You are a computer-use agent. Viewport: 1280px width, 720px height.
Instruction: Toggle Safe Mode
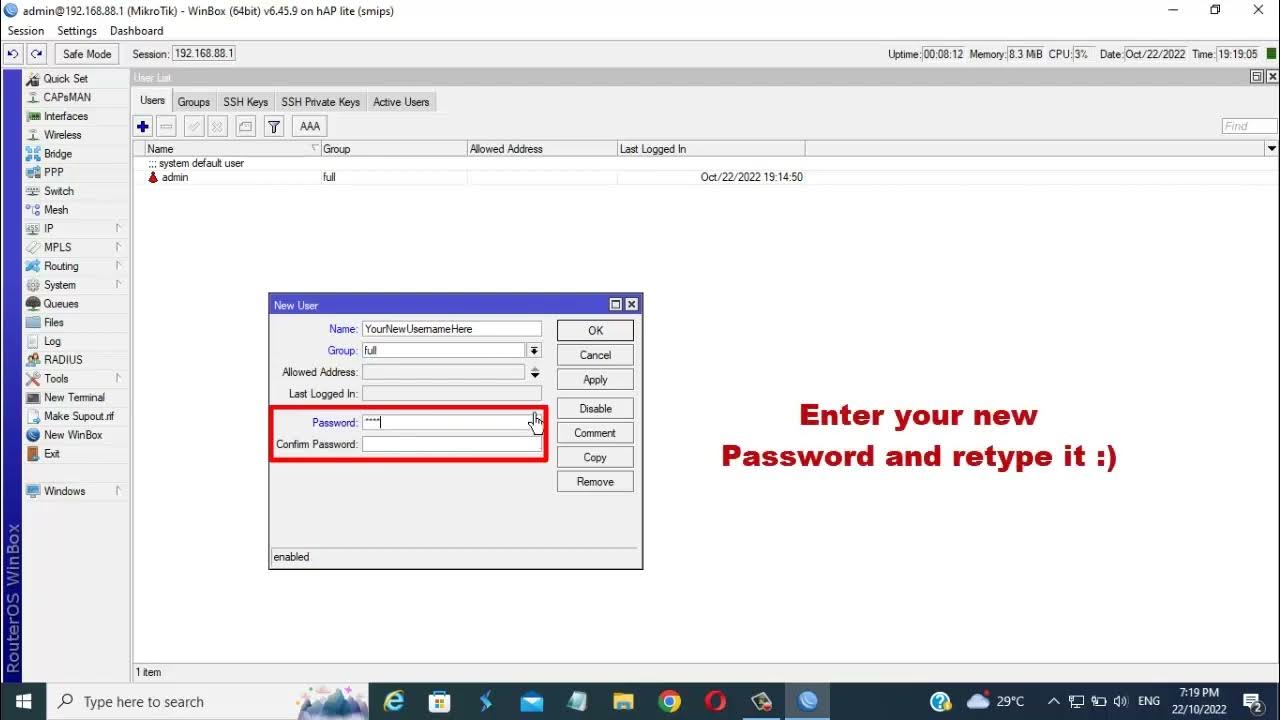(x=87, y=54)
